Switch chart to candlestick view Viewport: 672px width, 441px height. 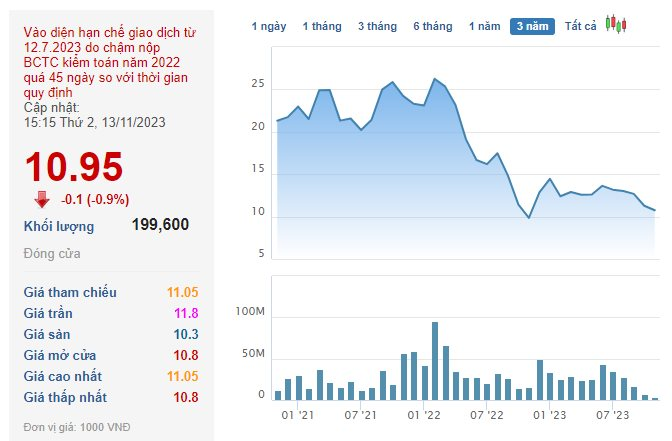tap(615, 25)
